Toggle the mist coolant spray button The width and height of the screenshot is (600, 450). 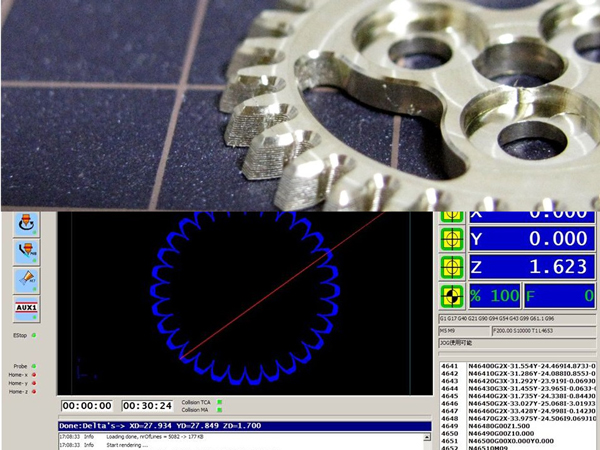(x=27, y=279)
